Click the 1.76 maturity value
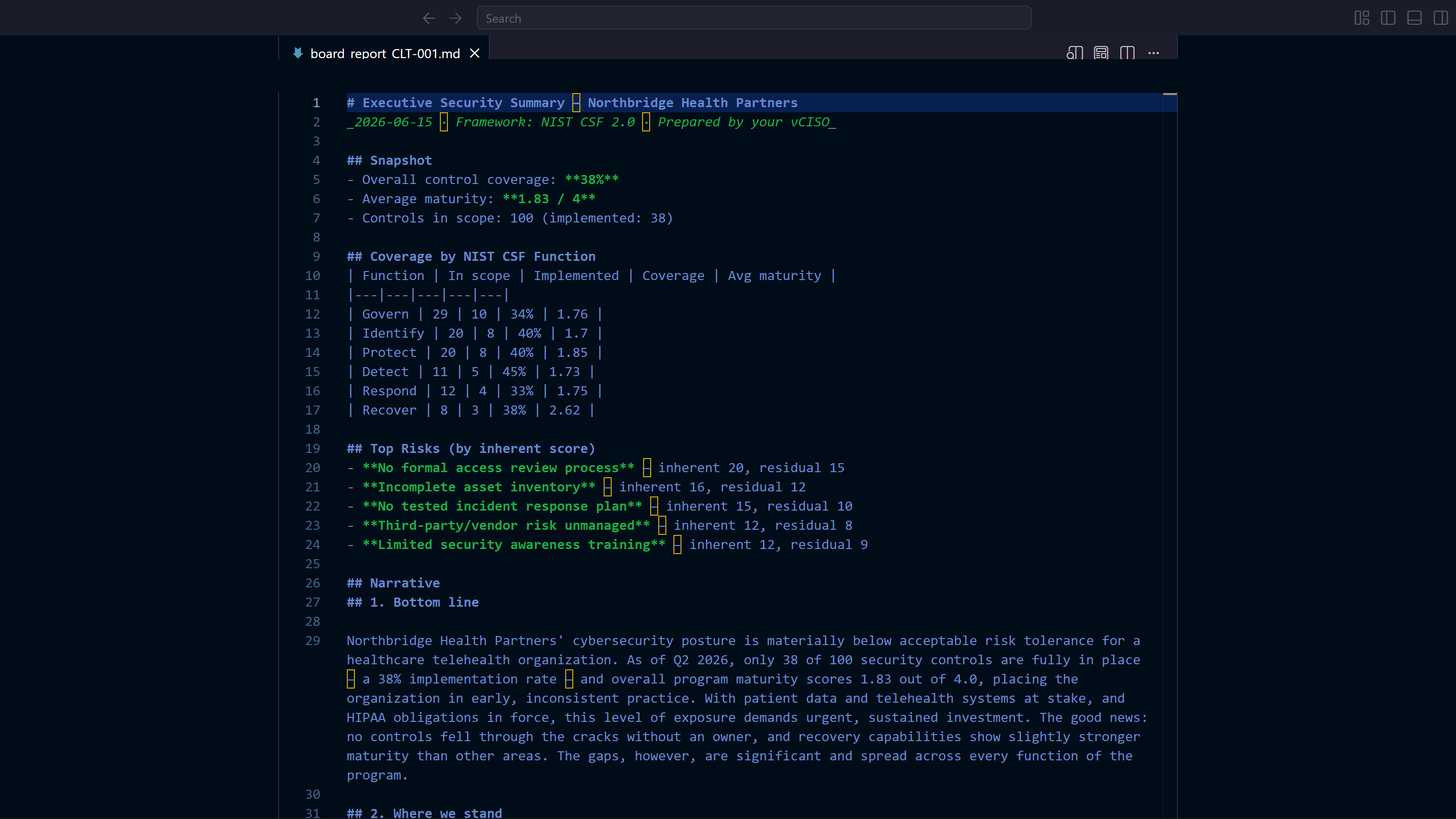 (573, 314)
